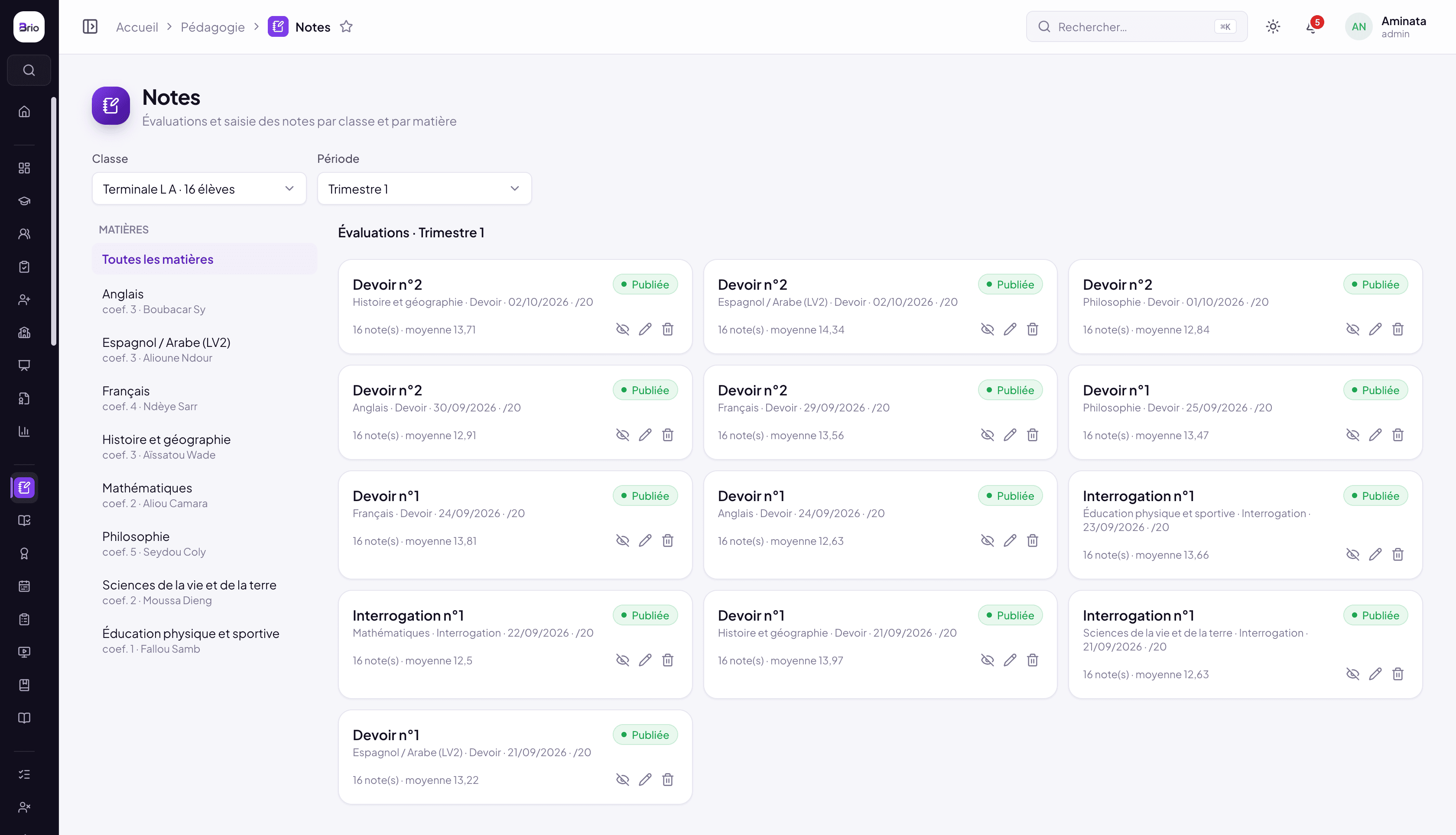
Task: Open the dashboard grid icon in sidebar
Action: click(x=24, y=168)
